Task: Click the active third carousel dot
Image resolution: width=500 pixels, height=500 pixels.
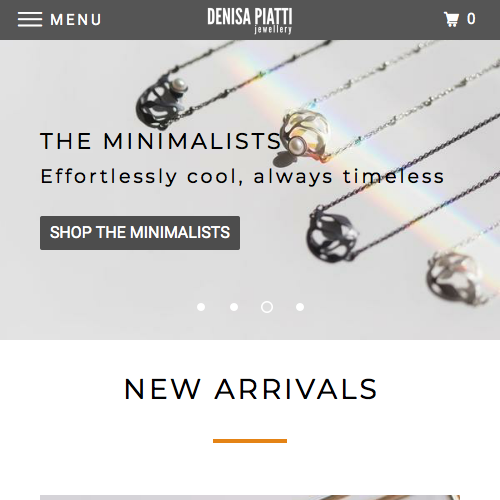Action: [267, 307]
